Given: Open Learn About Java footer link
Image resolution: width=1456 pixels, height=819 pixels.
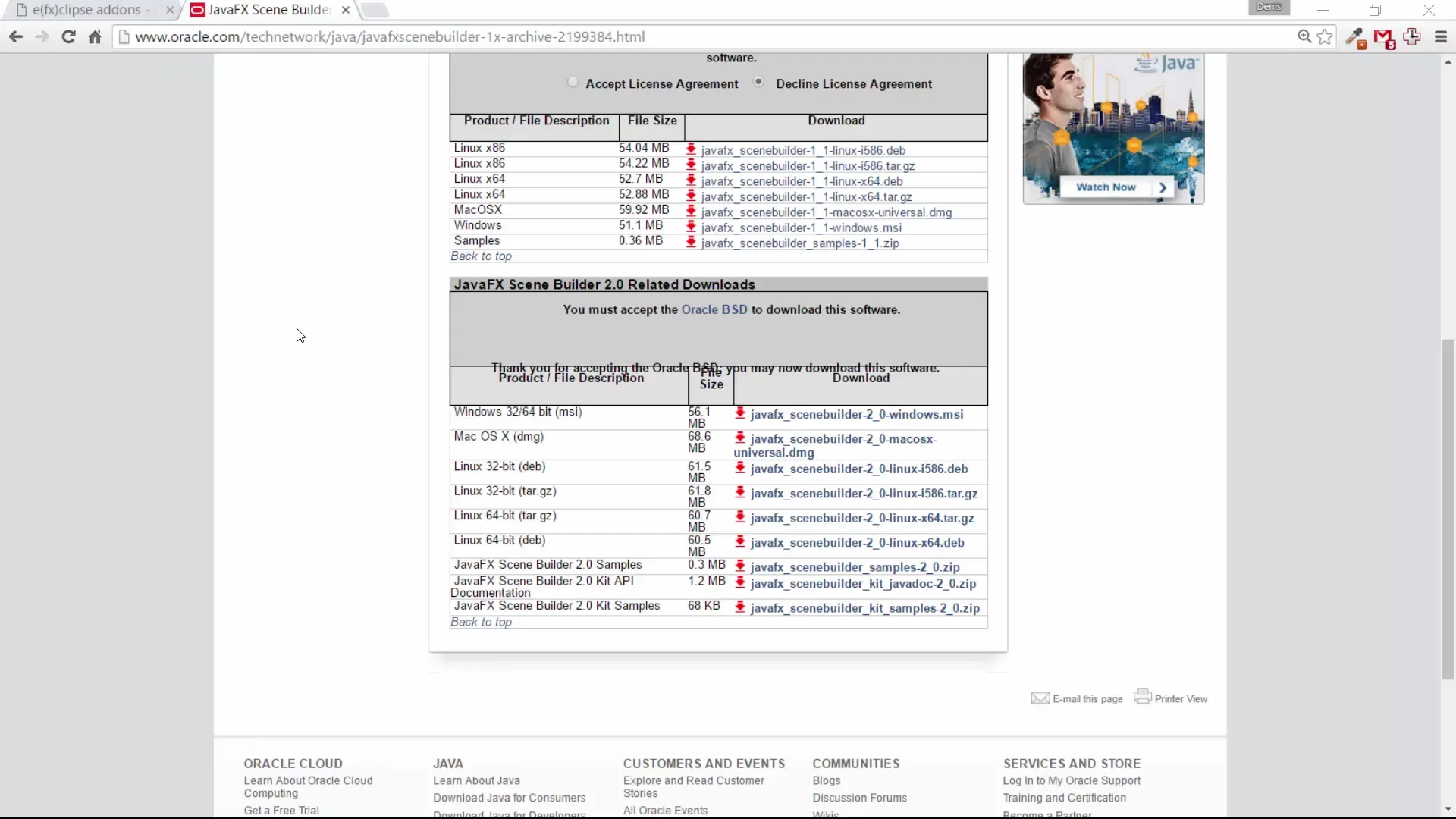Looking at the screenshot, I should tap(476, 780).
